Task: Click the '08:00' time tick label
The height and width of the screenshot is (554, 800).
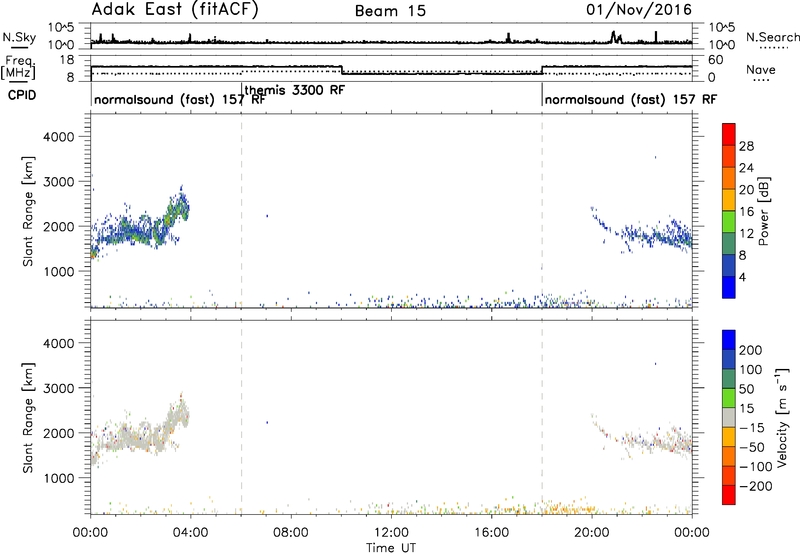Action: tap(291, 533)
